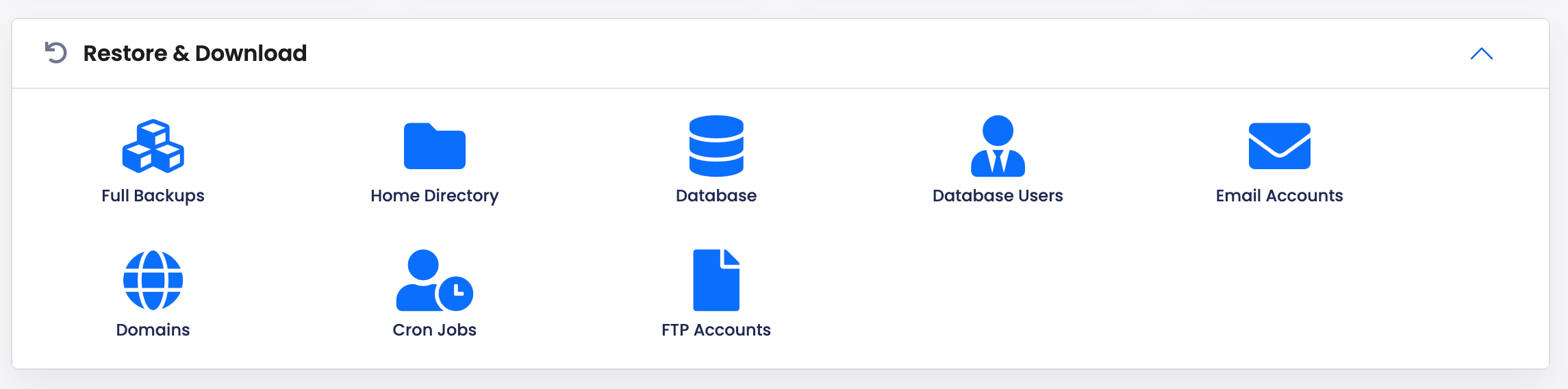
Task: Click the Full Backups text label
Action: coord(153,196)
